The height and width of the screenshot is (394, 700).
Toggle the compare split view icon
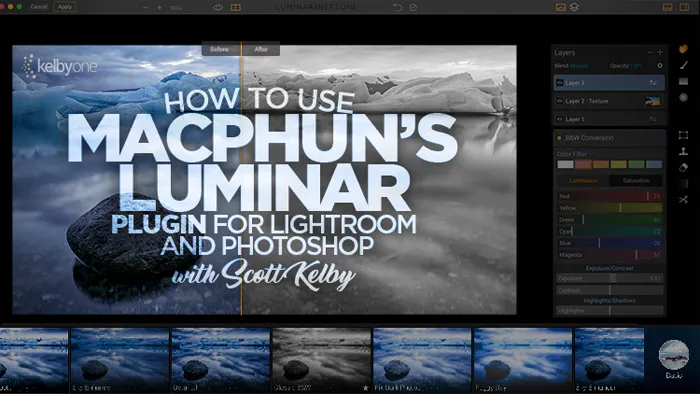235,7
